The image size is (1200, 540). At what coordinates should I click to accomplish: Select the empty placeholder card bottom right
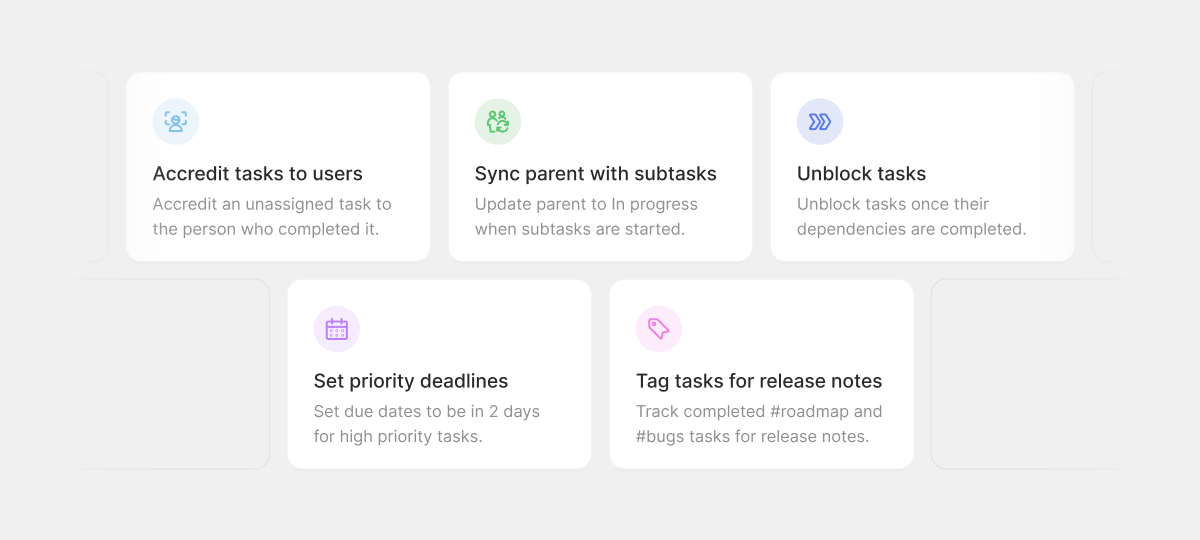pyautogui.click(x=1031, y=374)
